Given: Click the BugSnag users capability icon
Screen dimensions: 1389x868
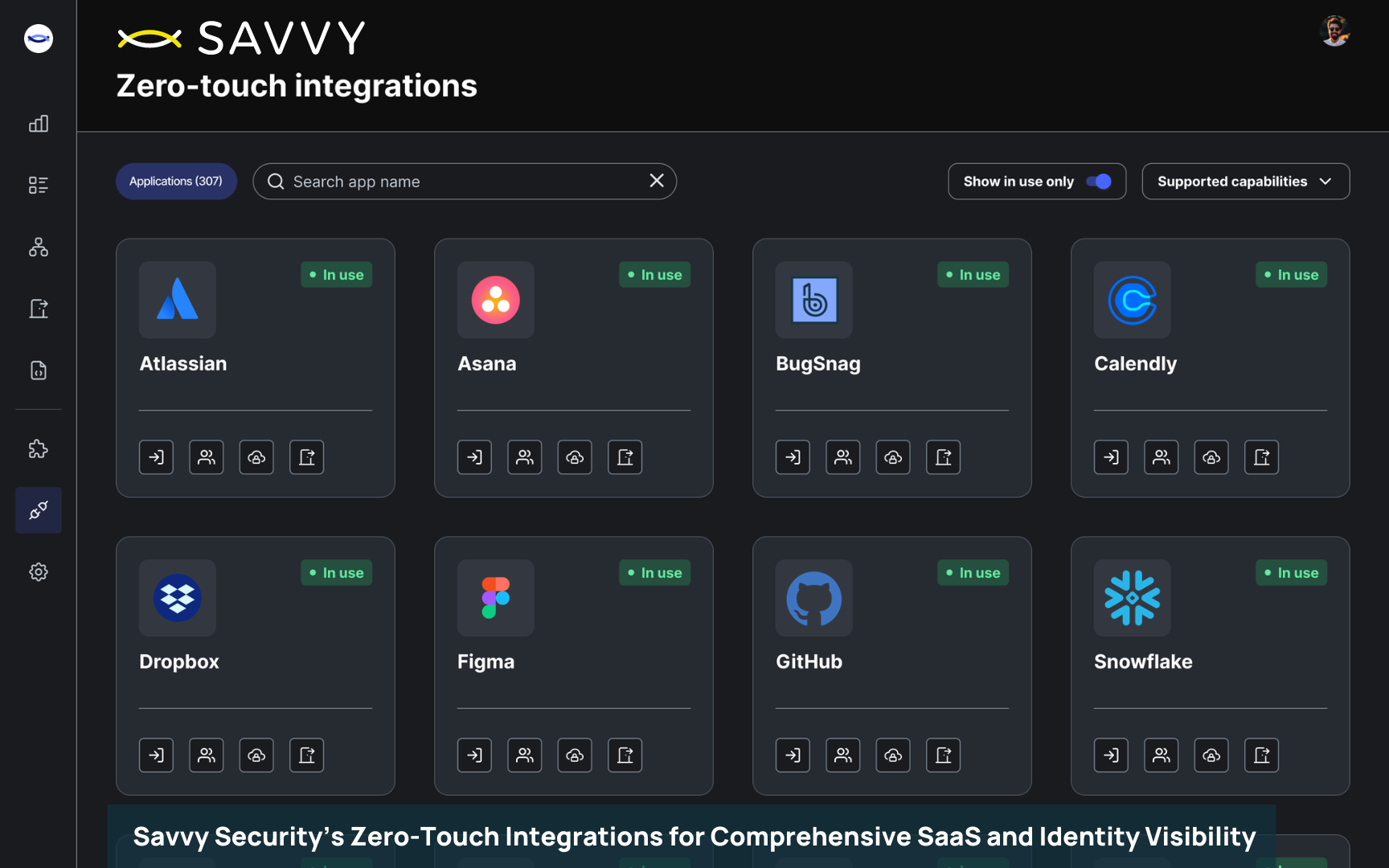Looking at the screenshot, I should click(x=843, y=457).
